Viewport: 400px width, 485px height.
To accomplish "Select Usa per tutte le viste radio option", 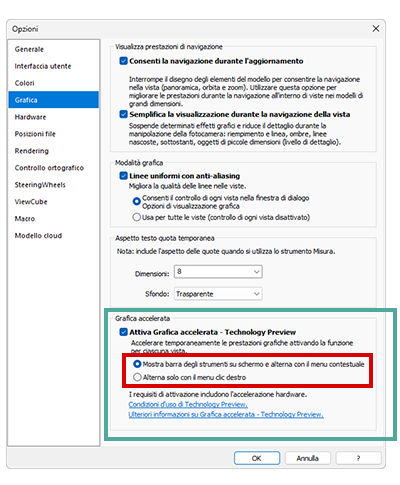I will [x=136, y=217].
